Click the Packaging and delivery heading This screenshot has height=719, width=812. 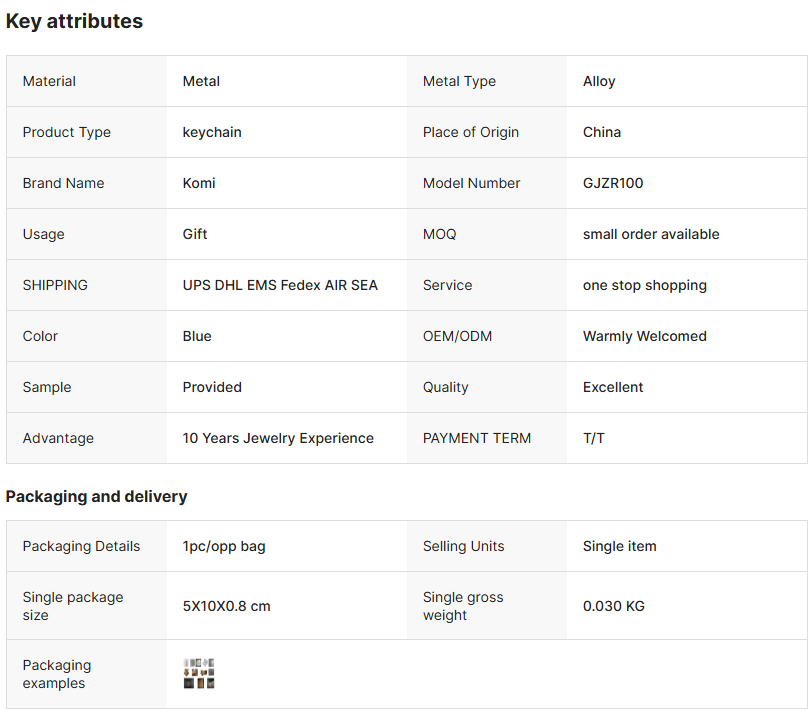pos(96,496)
